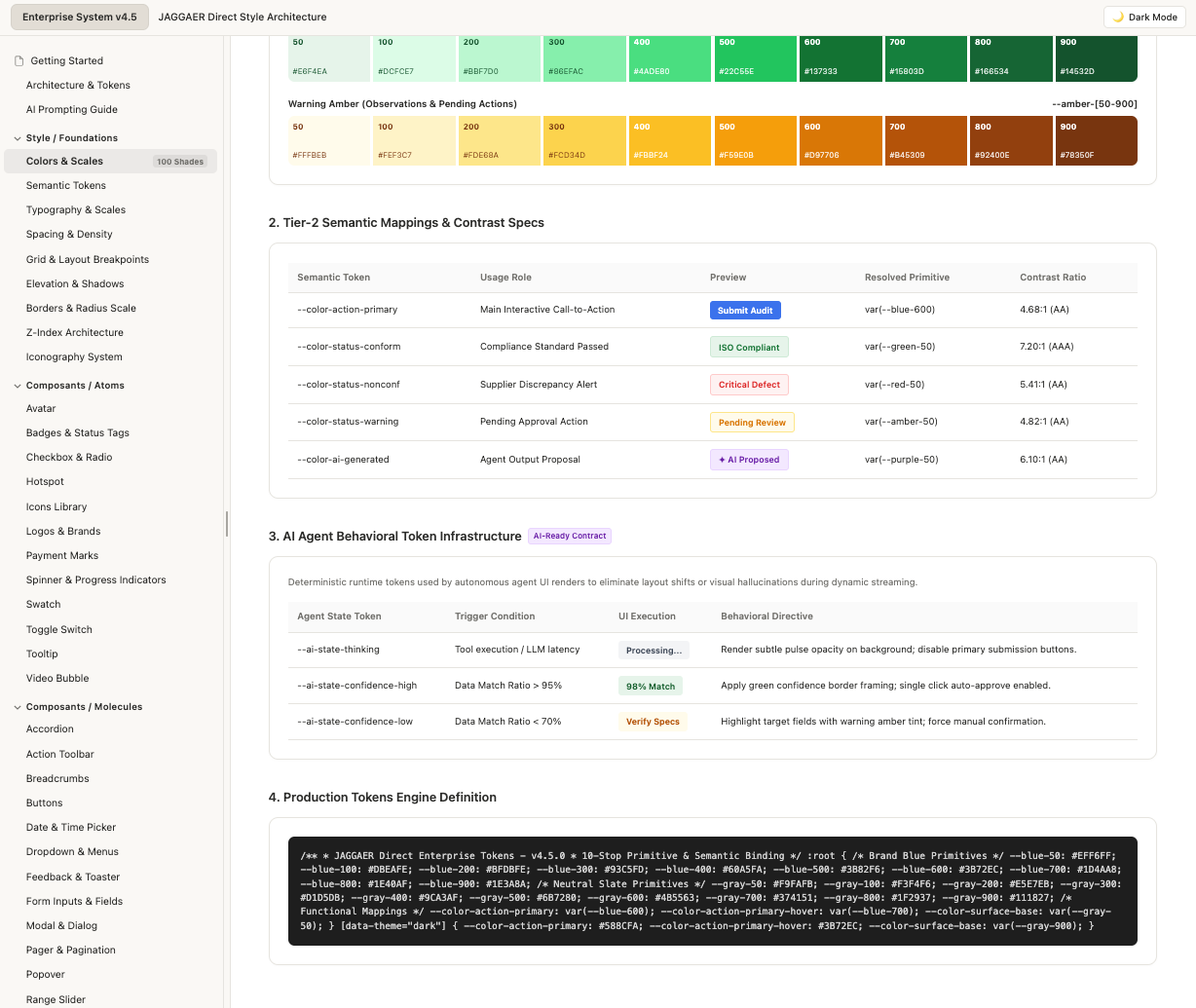Viewport: 1196px width, 1008px height.
Task: Click the Getting Started page icon
Action: [19, 60]
